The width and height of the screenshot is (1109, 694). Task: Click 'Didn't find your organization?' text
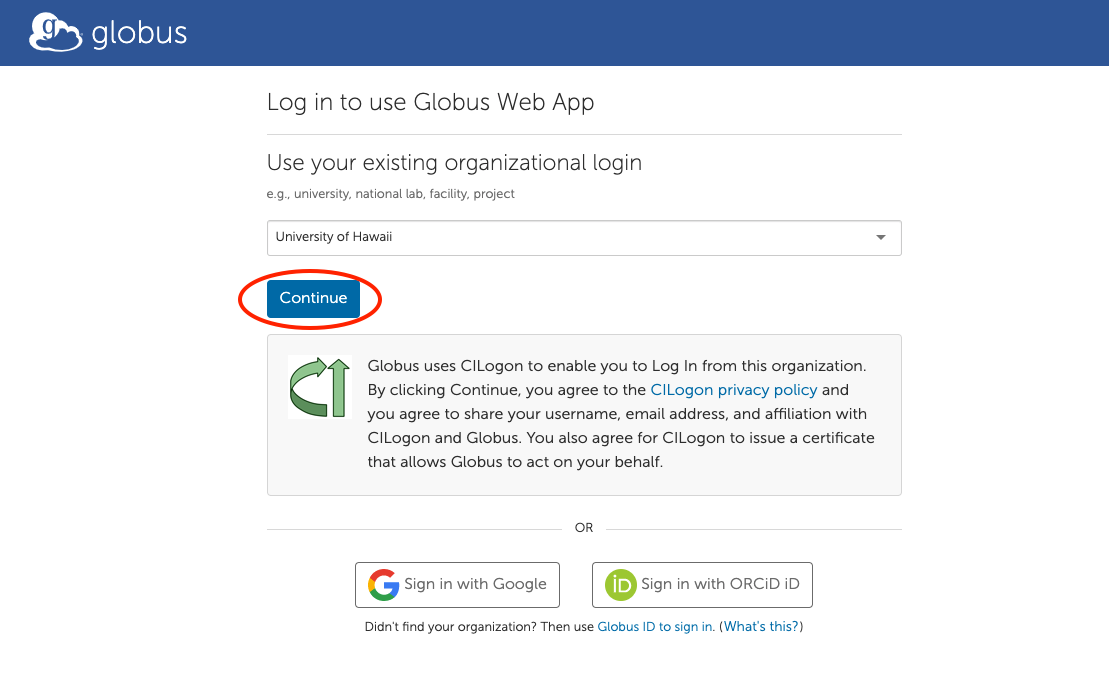coord(451,627)
